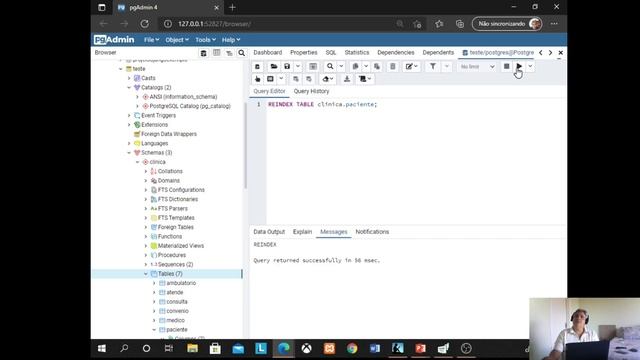Viewport: 640px width, 360px height.
Task: Collapse the clinica schema node
Action: tap(138, 162)
